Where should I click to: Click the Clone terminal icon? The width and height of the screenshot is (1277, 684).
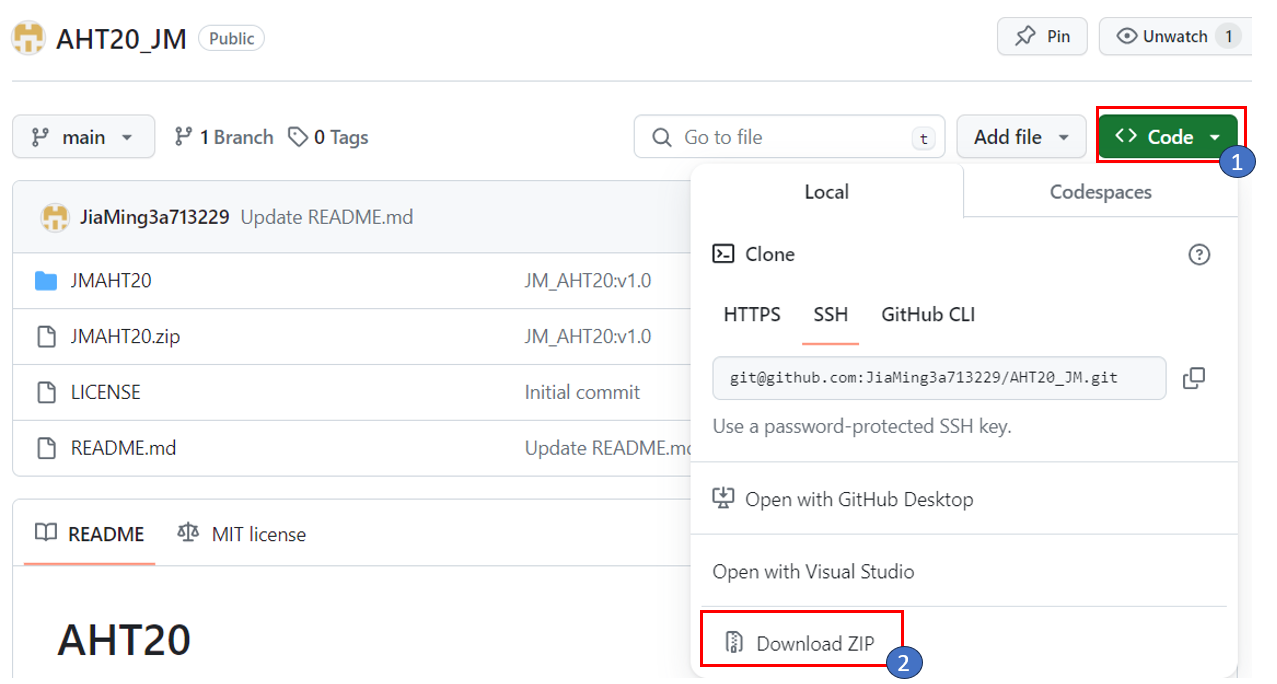723,254
